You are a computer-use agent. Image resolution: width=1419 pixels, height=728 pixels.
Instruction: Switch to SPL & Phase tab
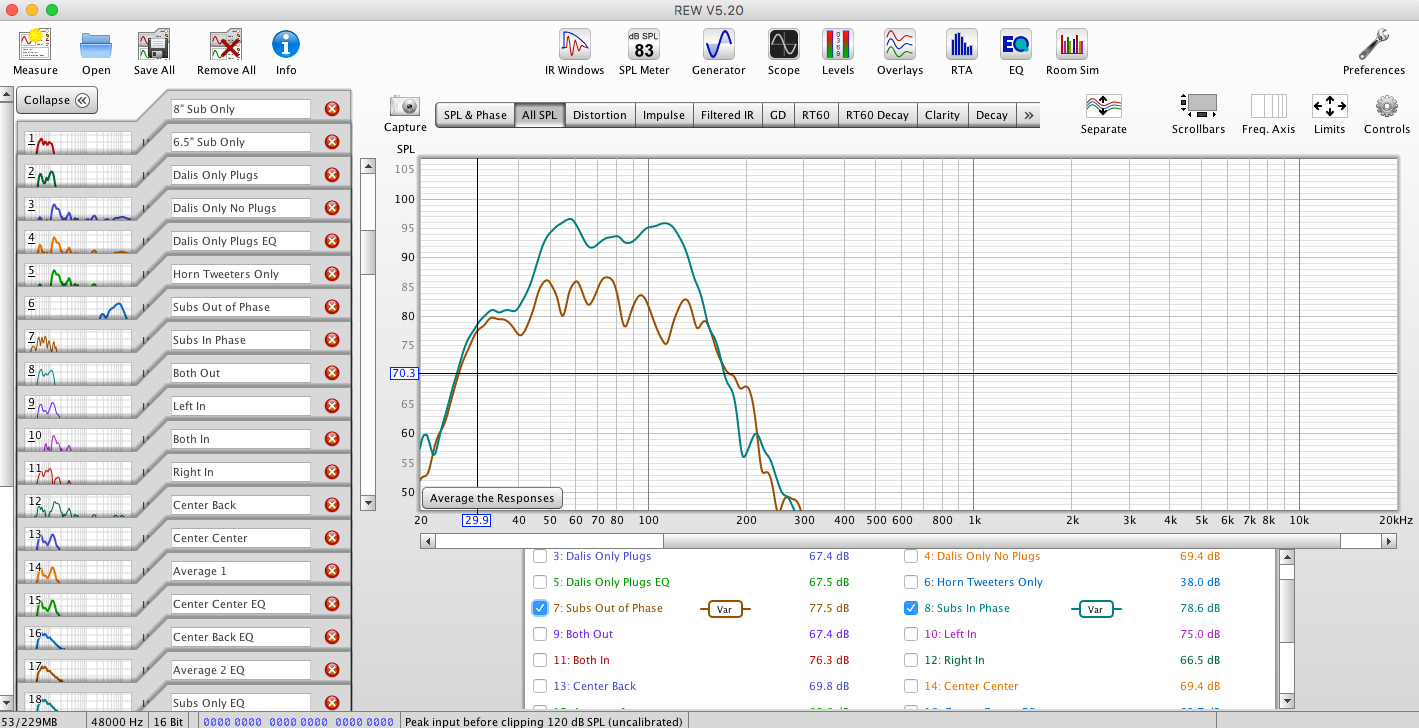click(x=475, y=115)
